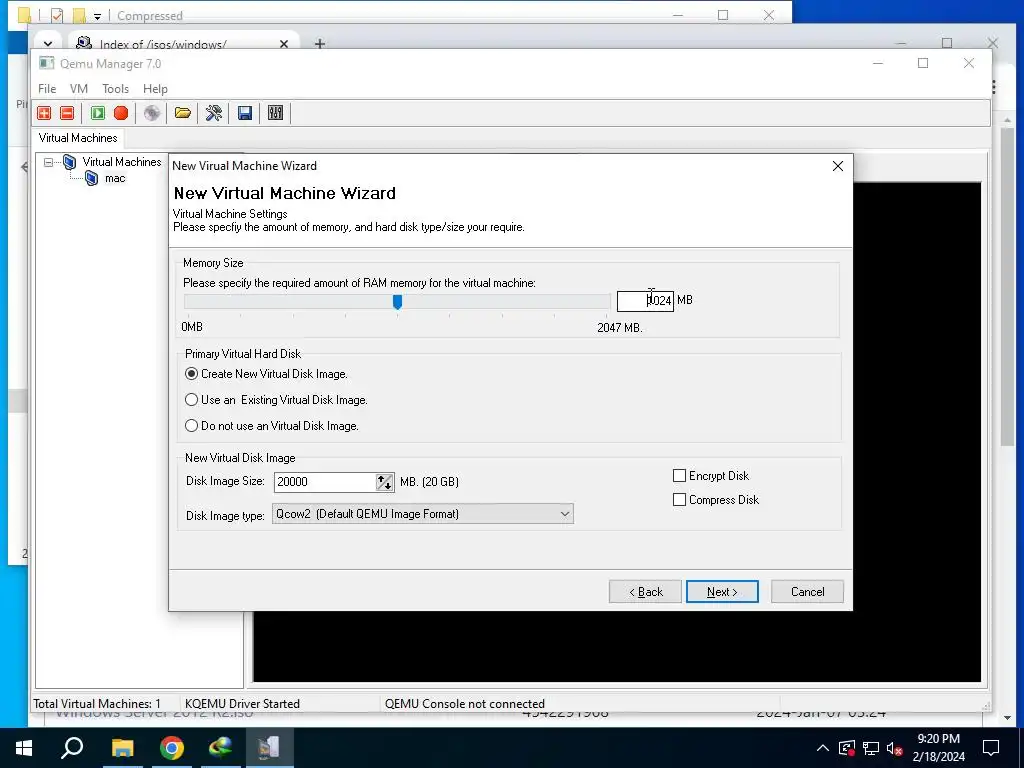The width and height of the screenshot is (1024, 768).
Task: Click 'QEMU Console not connected' status text
Action: pos(464,703)
